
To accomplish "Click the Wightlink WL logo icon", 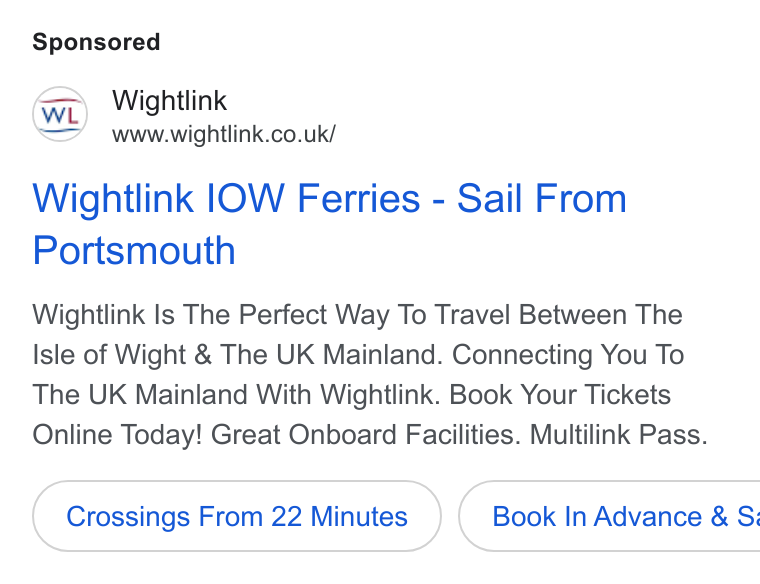I will [60, 114].
